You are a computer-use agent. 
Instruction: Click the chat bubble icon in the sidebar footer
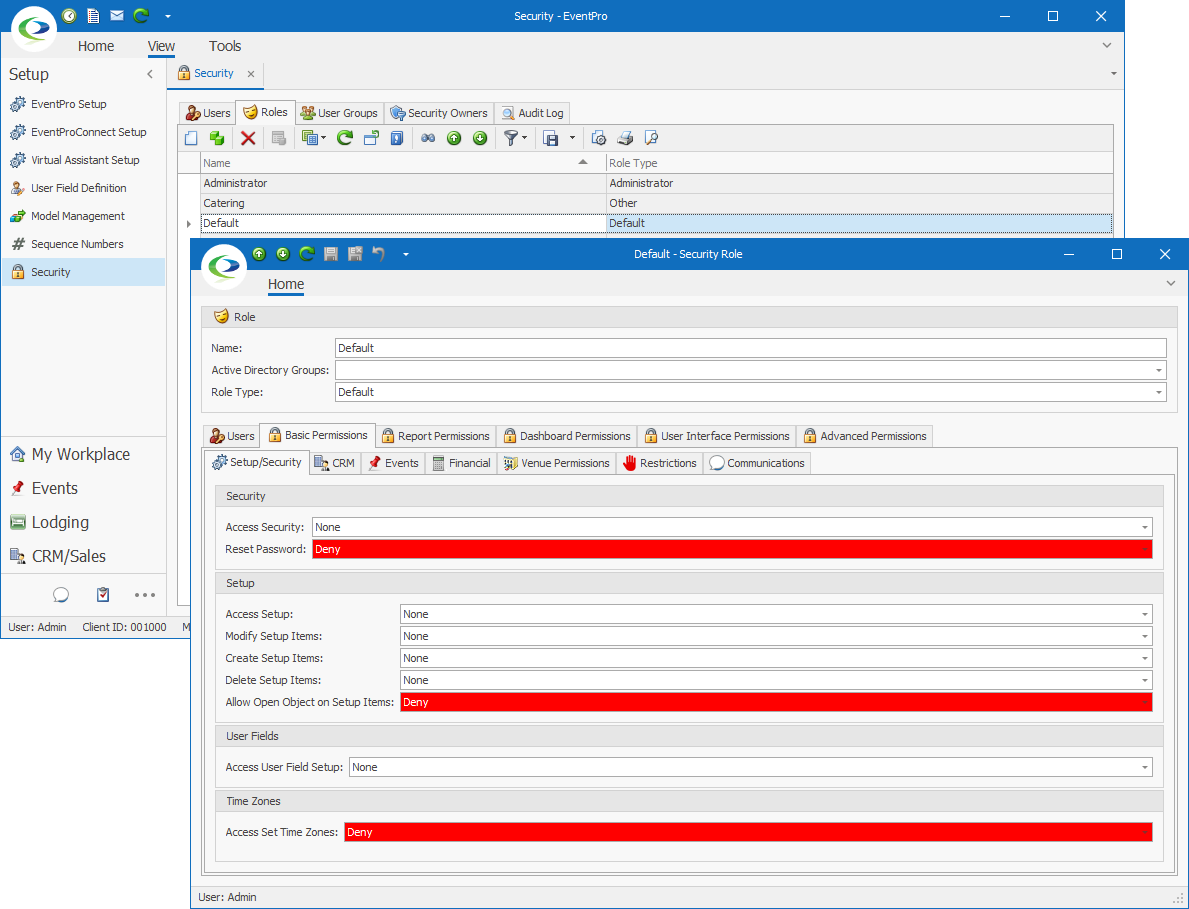[x=61, y=595]
